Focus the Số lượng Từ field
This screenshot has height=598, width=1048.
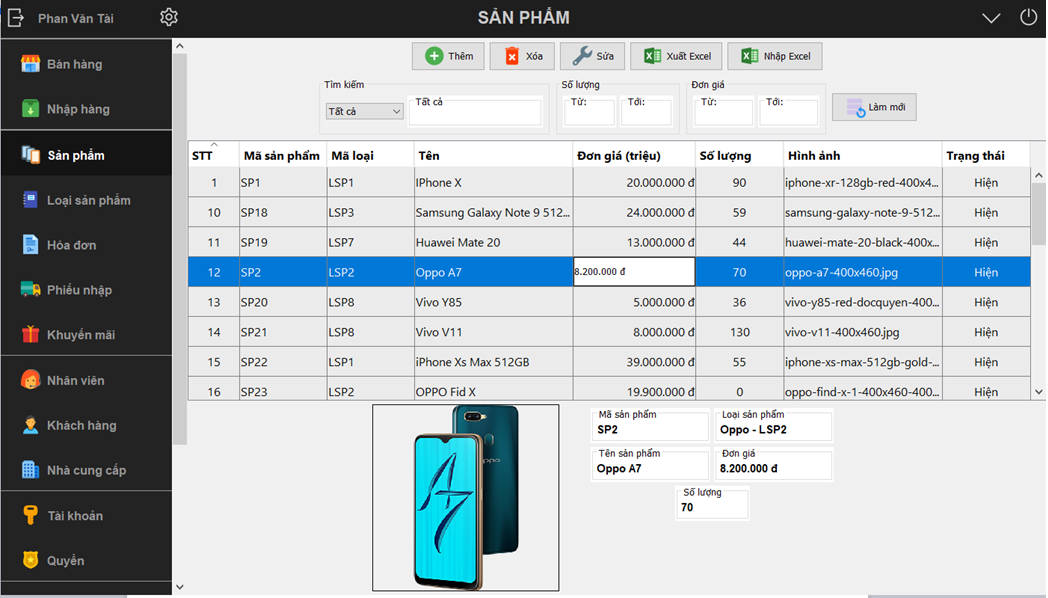(590, 111)
